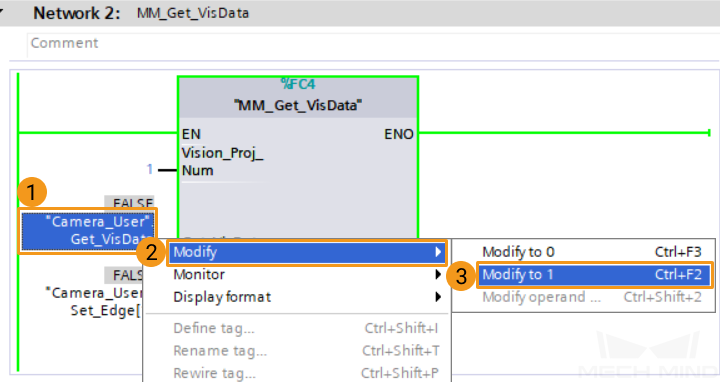Click MM_Get_VisData network title text
The width and height of the screenshot is (720, 382).
[x=193, y=13]
